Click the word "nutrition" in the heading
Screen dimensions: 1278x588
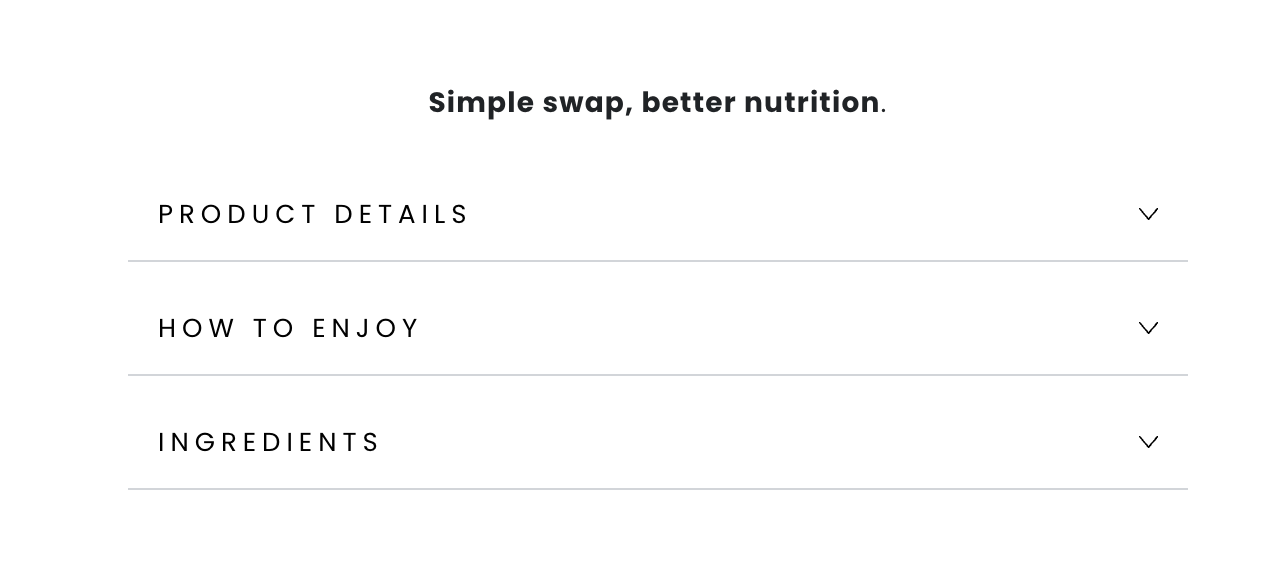[811, 102]
